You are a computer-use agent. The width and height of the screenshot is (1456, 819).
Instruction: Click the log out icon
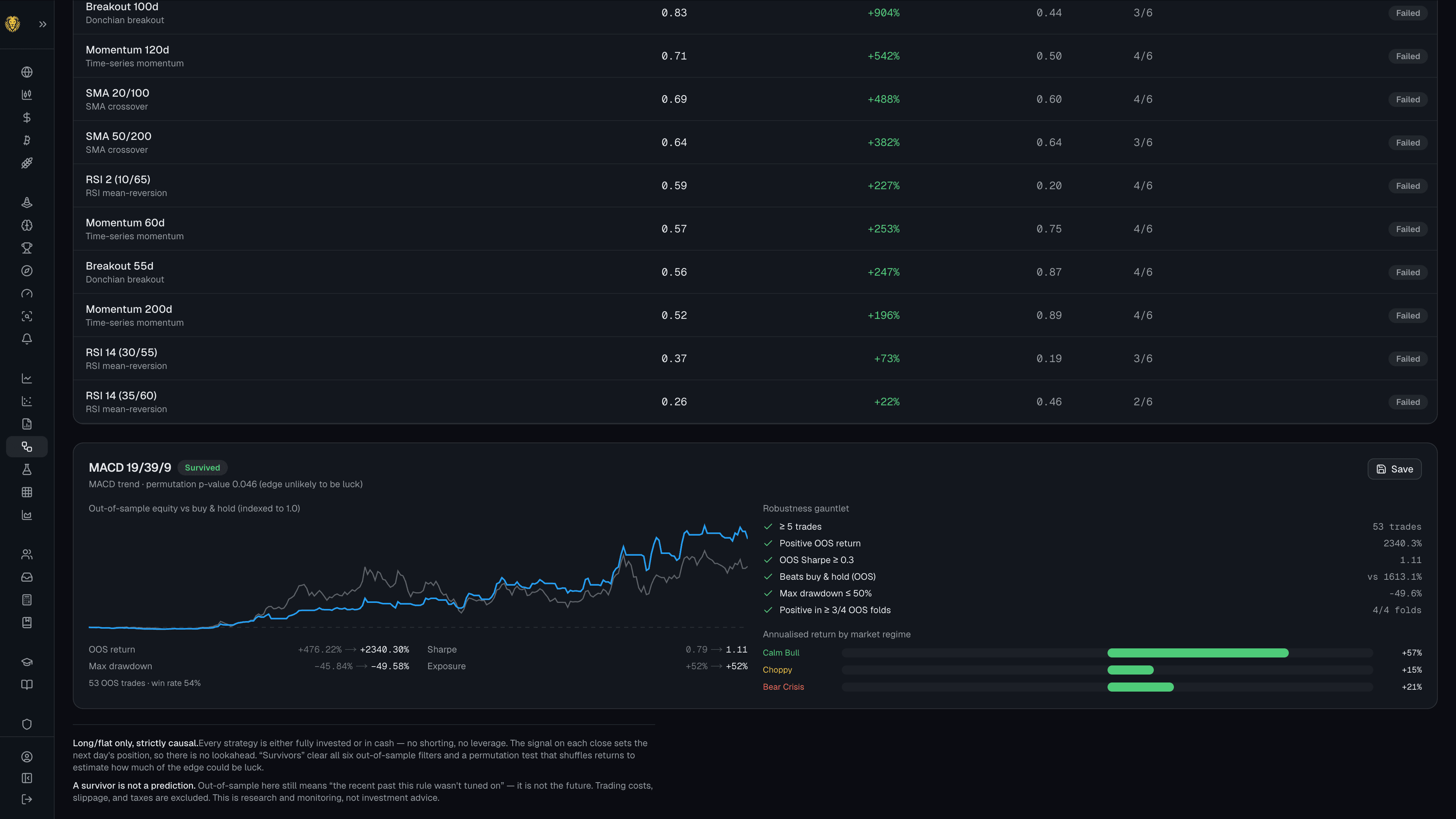(x=27, y=799)
